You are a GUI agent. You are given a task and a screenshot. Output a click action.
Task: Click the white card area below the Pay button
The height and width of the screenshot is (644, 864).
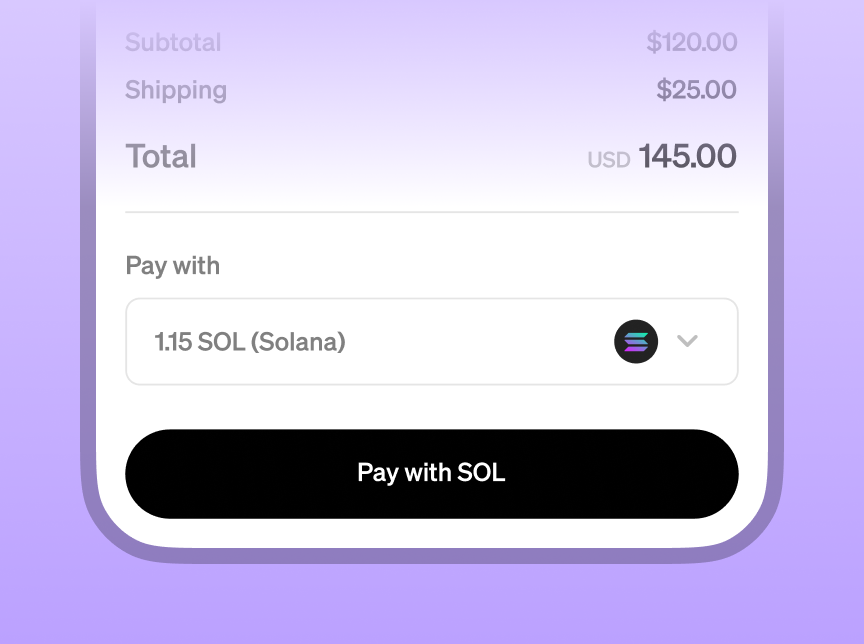431,533
